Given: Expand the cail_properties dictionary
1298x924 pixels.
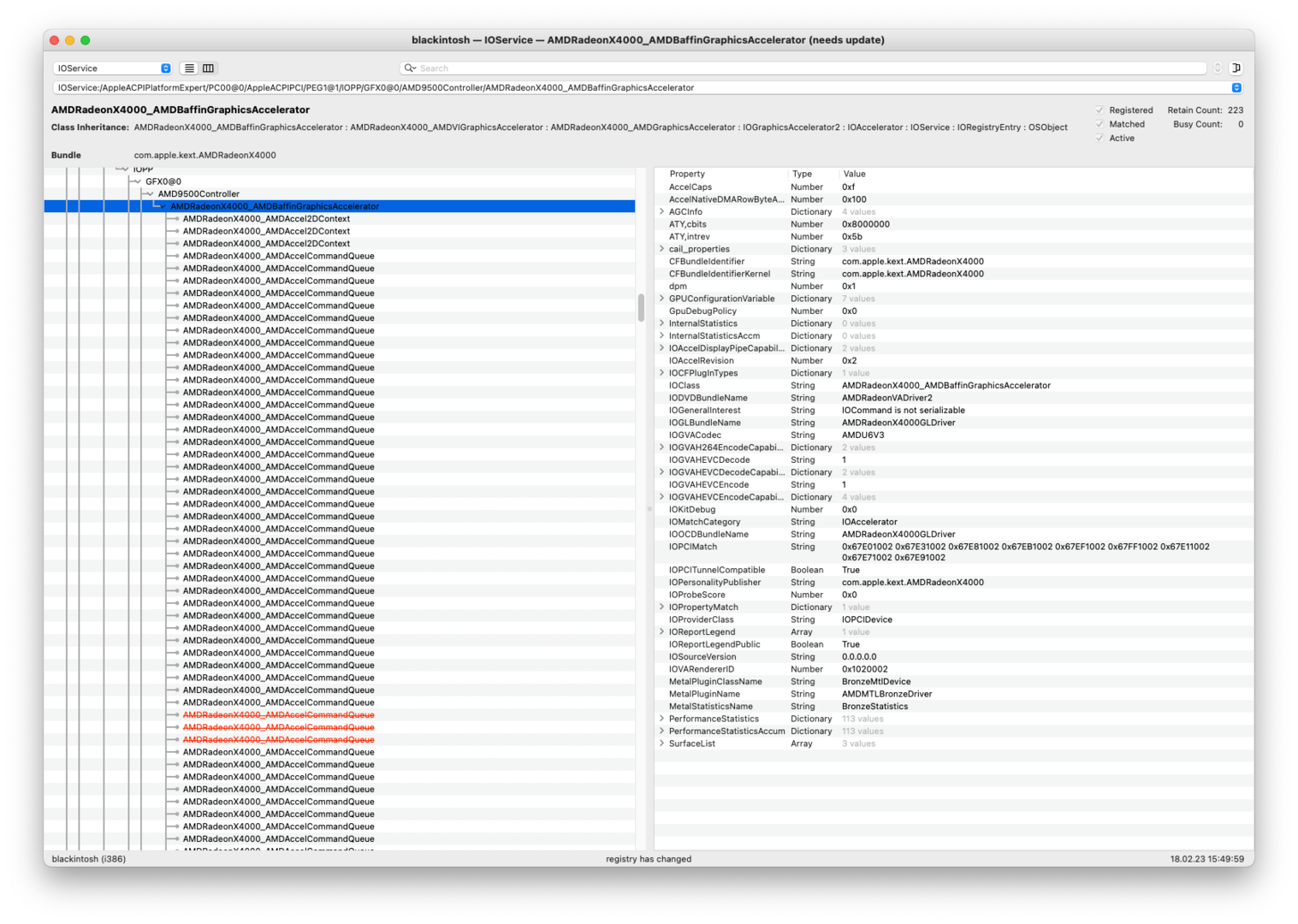Looking at the screenshot, I should (661, 249).
